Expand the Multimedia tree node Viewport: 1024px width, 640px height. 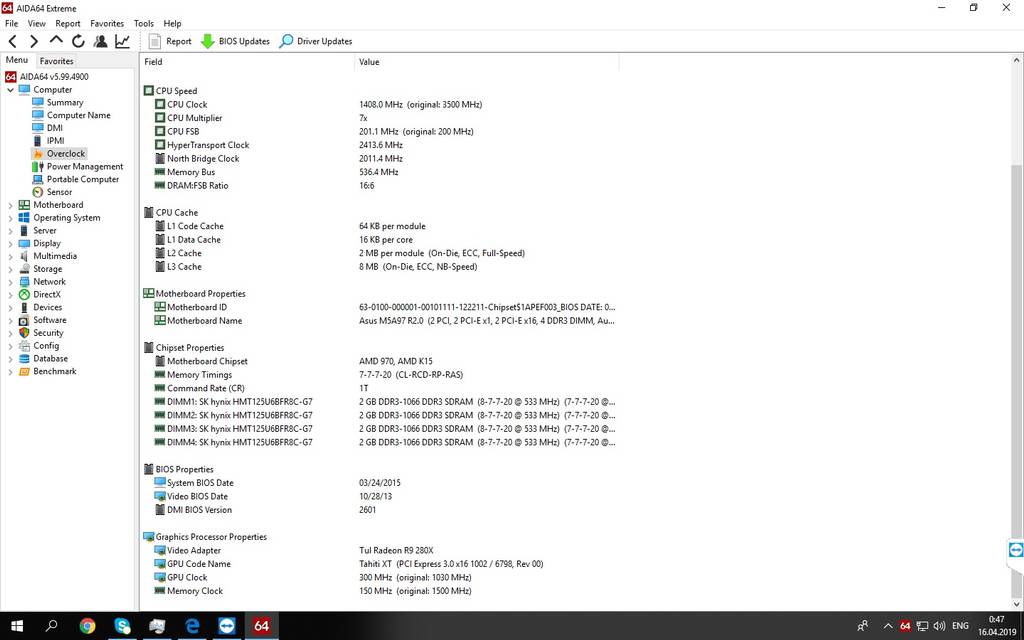pyautogui.click(x=10, y=256)
